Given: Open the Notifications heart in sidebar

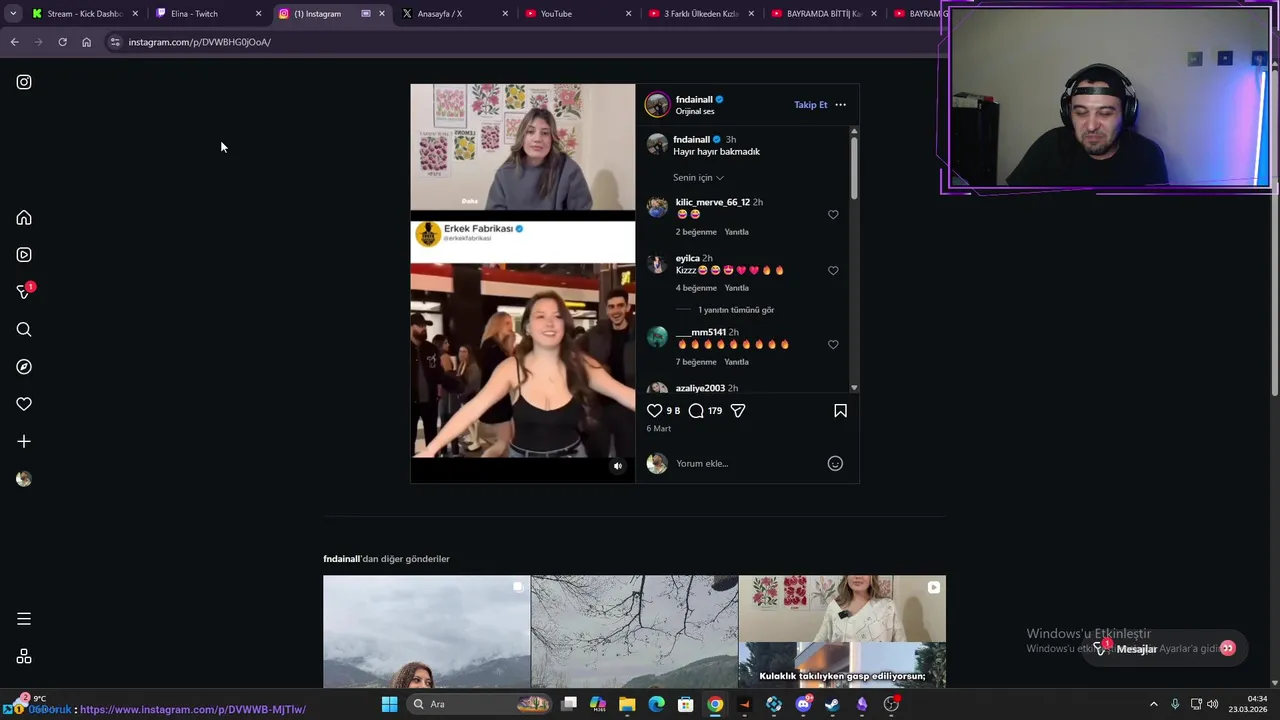Looking at the screenshot, I should click(x=24, y=404).
